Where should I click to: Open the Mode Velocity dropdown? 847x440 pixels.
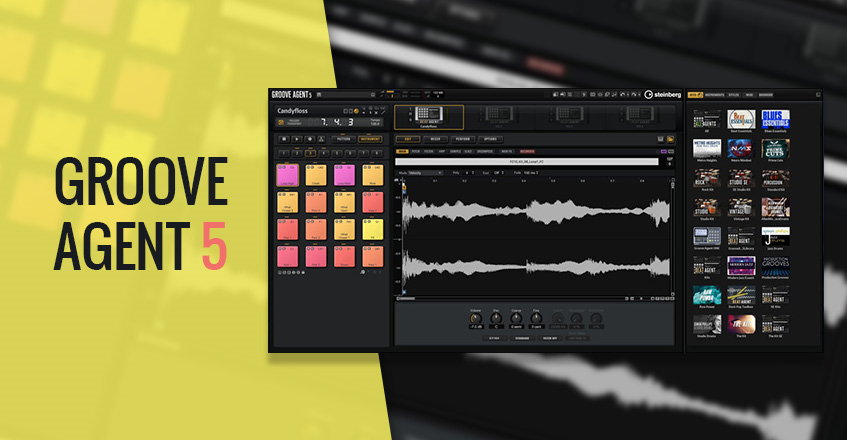(424, 173)
